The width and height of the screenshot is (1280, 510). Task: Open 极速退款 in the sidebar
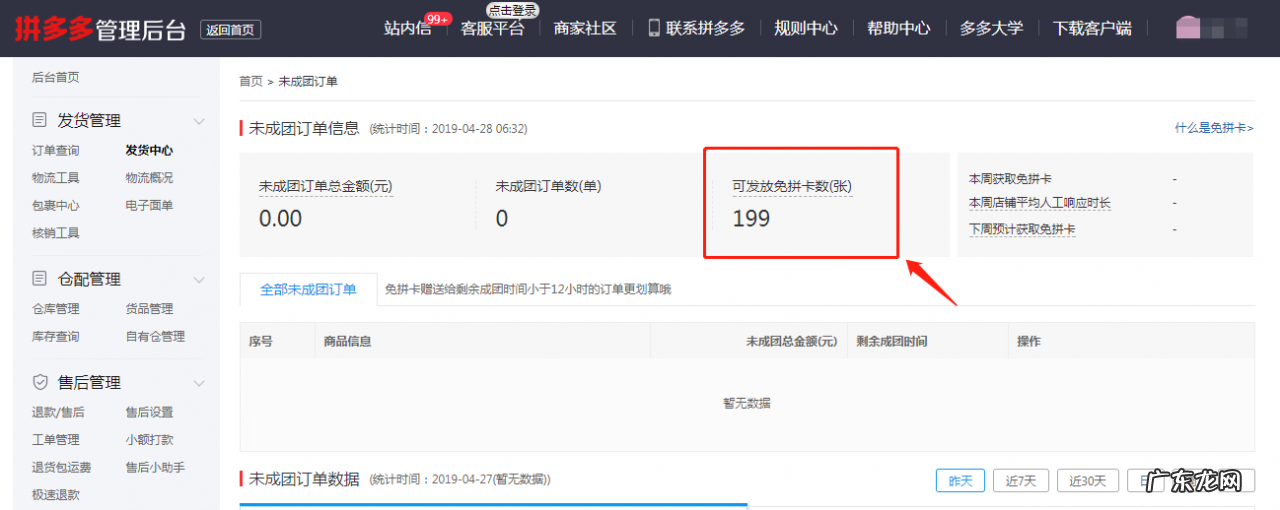click(56, 494)
